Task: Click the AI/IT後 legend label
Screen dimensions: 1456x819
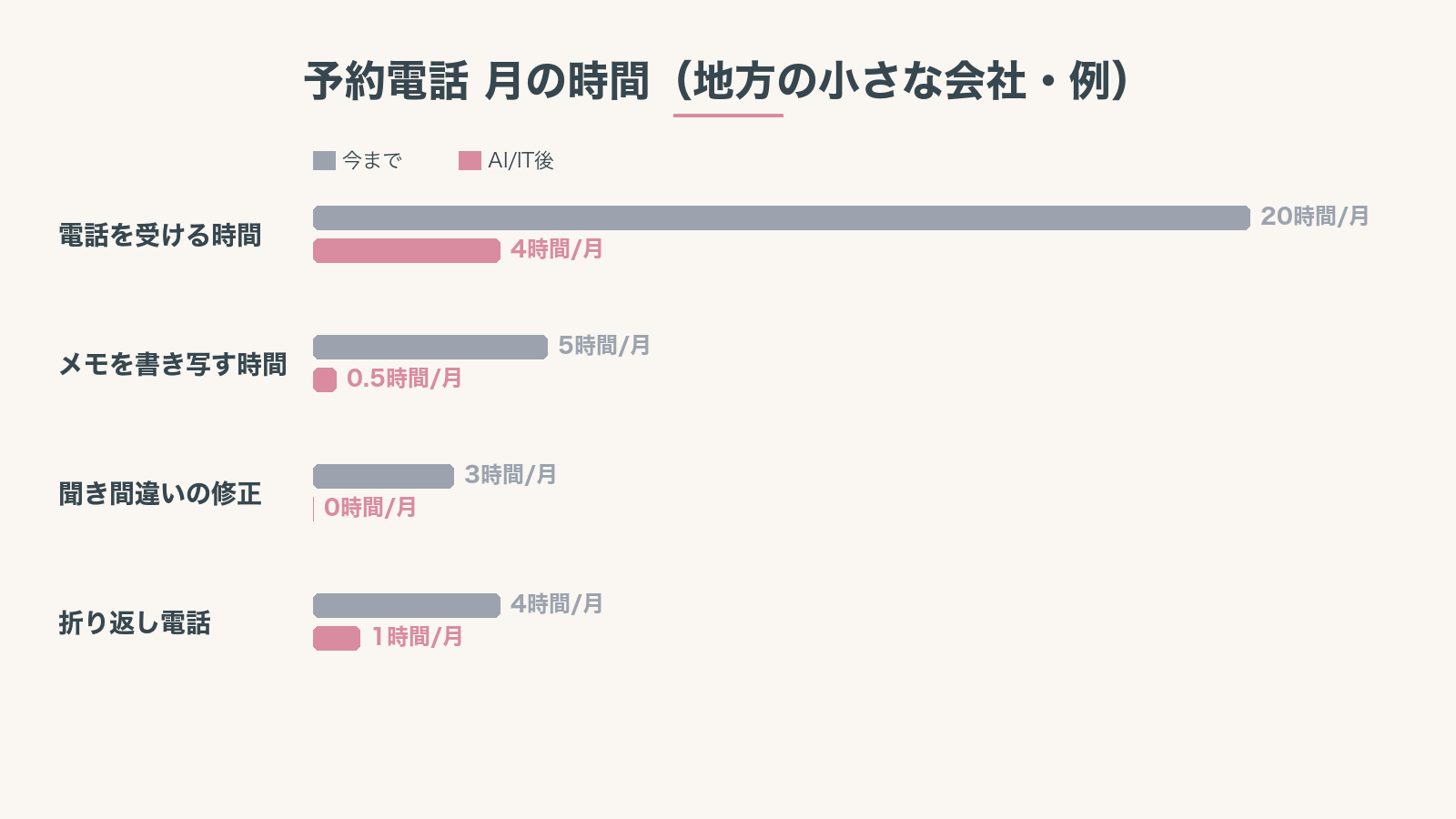Action: 521,161
